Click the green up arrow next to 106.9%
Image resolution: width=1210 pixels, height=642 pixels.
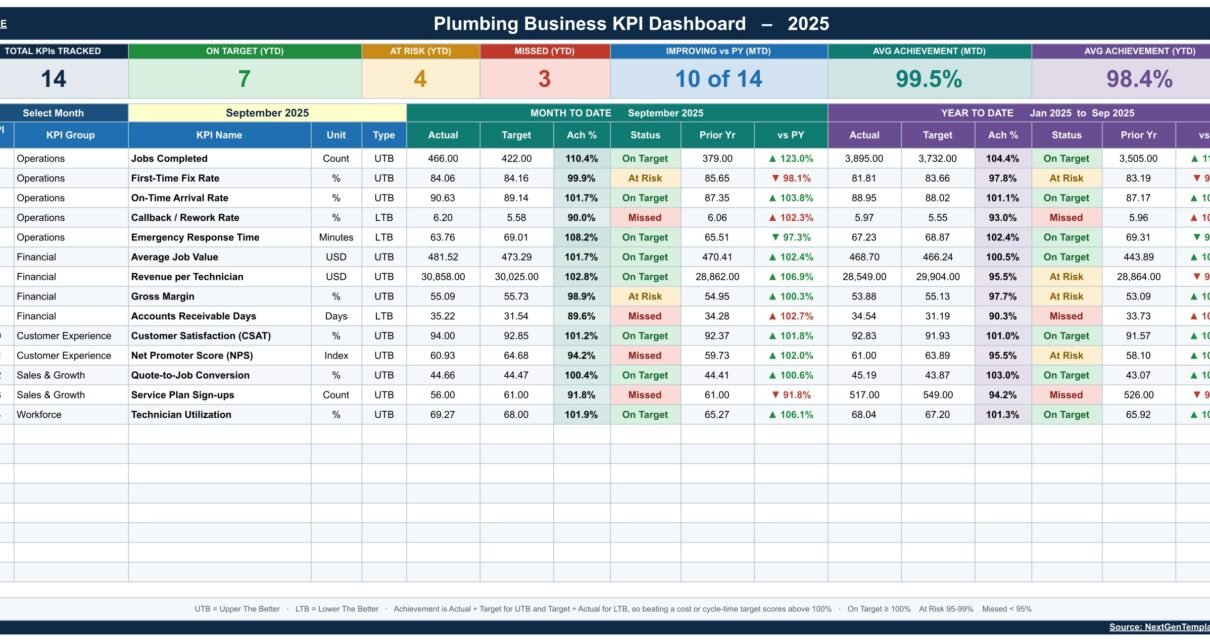772,277
